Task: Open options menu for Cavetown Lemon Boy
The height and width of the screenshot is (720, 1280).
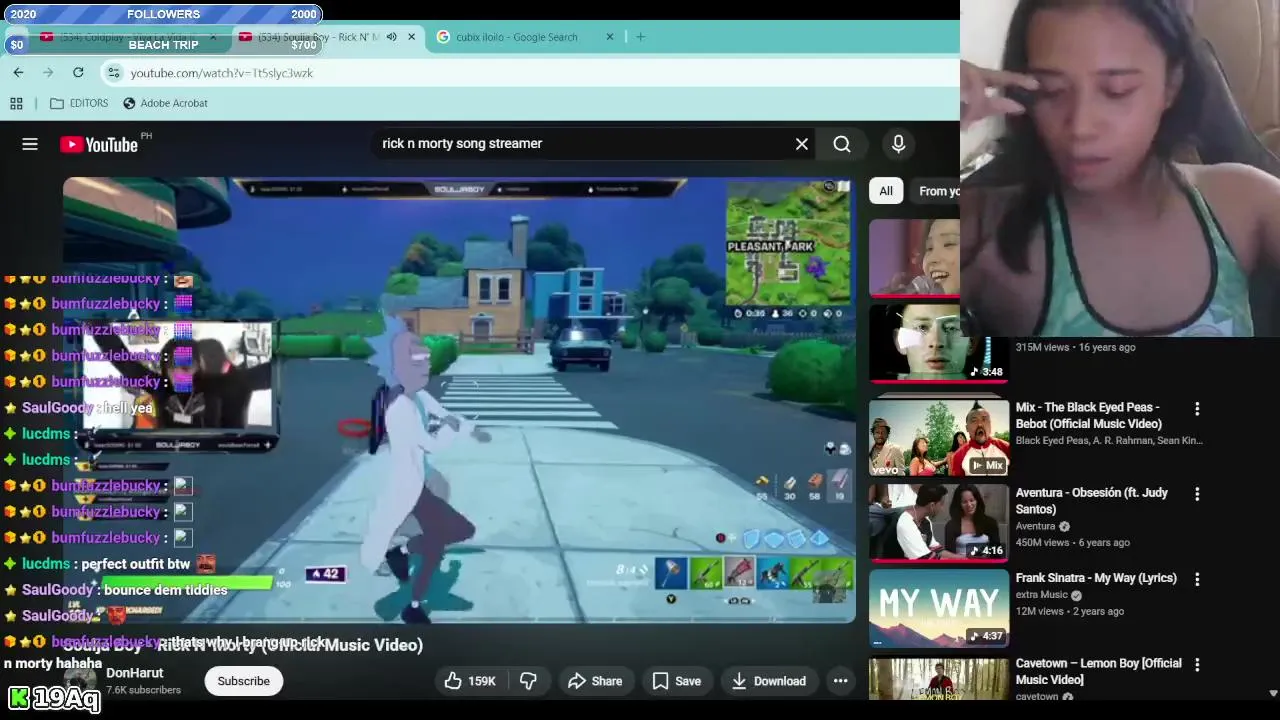Action: click(1197, 665)
